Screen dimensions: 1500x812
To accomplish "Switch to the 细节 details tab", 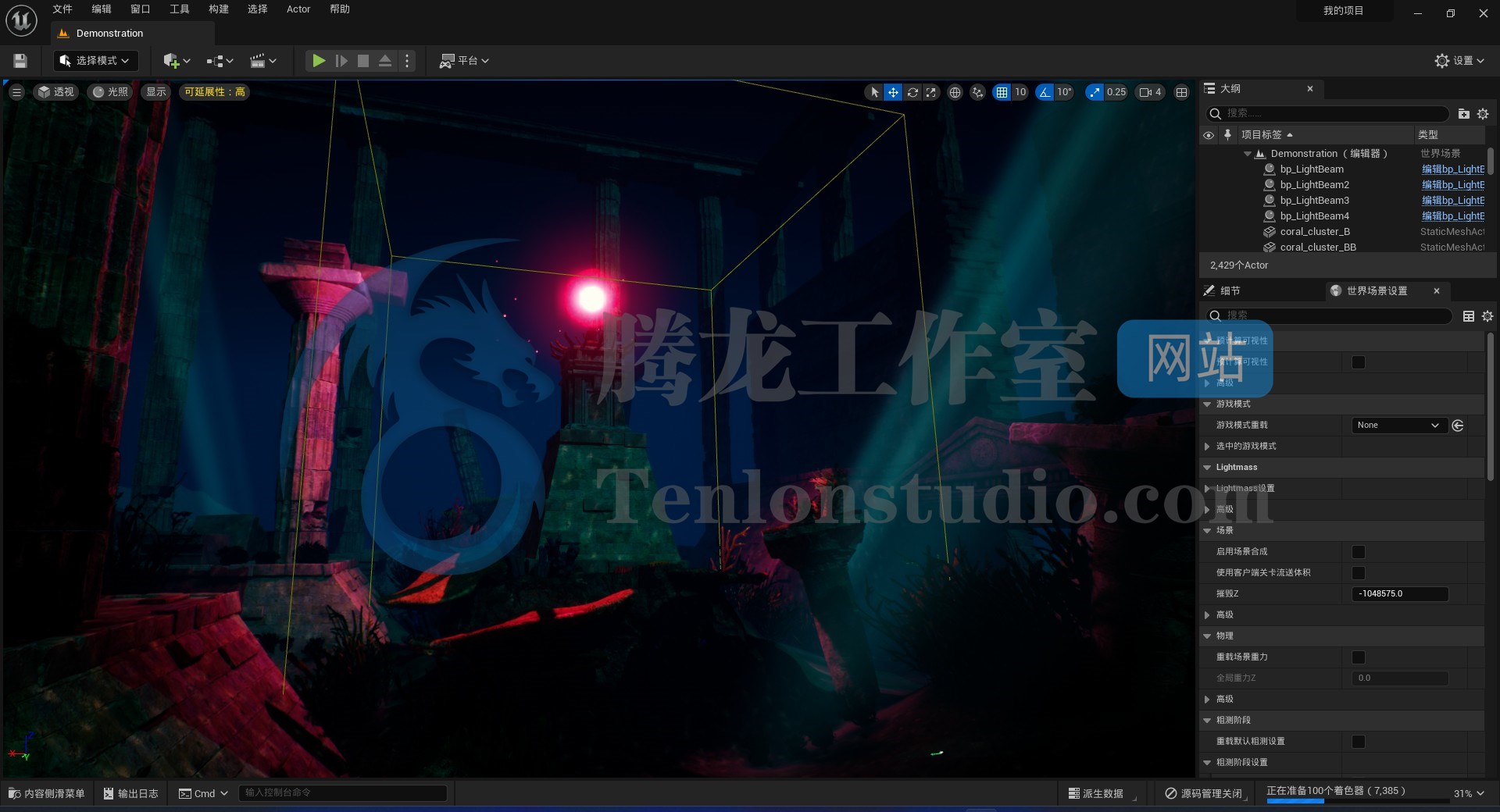I will coord(1230,291).
